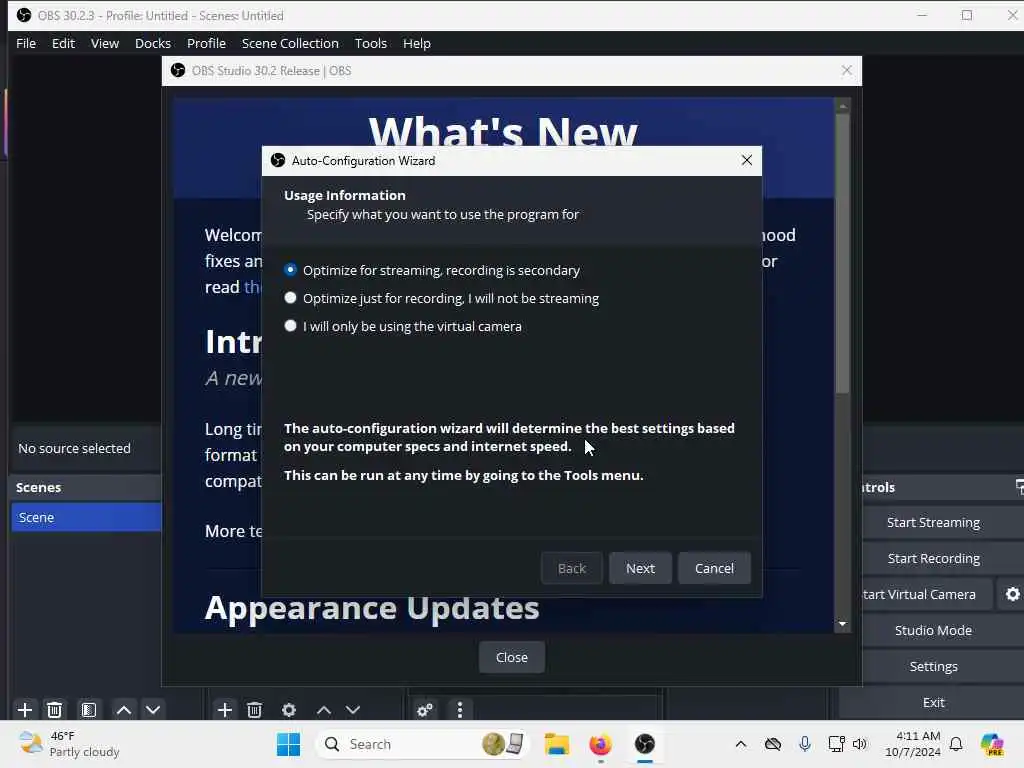Close the What's New dialog with Close button
1024x768 pixels.
pos(511,657)
